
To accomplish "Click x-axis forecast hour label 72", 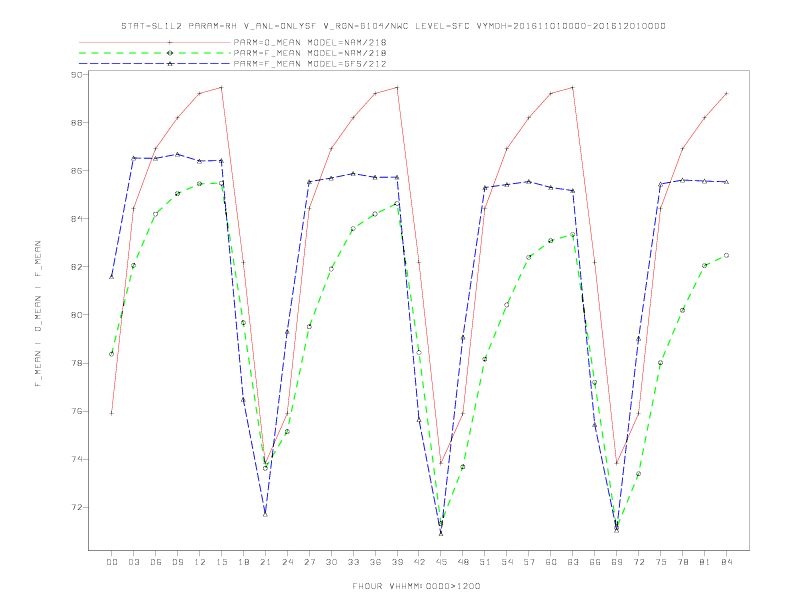I will [x=639, y=562].
